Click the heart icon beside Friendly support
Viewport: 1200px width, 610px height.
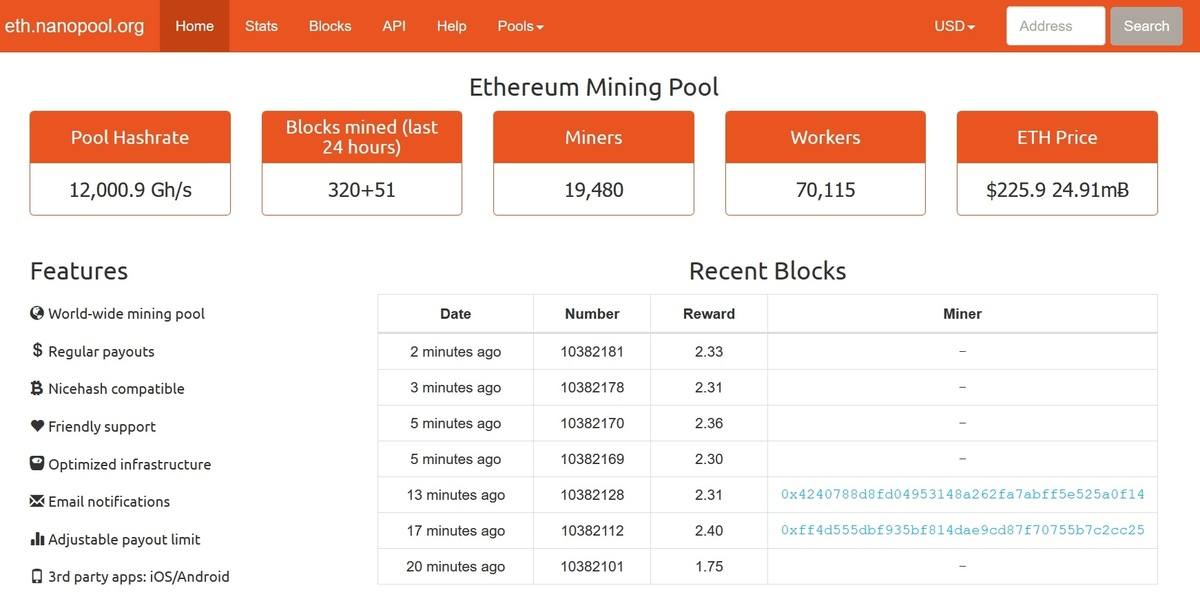tap(37, 426)
